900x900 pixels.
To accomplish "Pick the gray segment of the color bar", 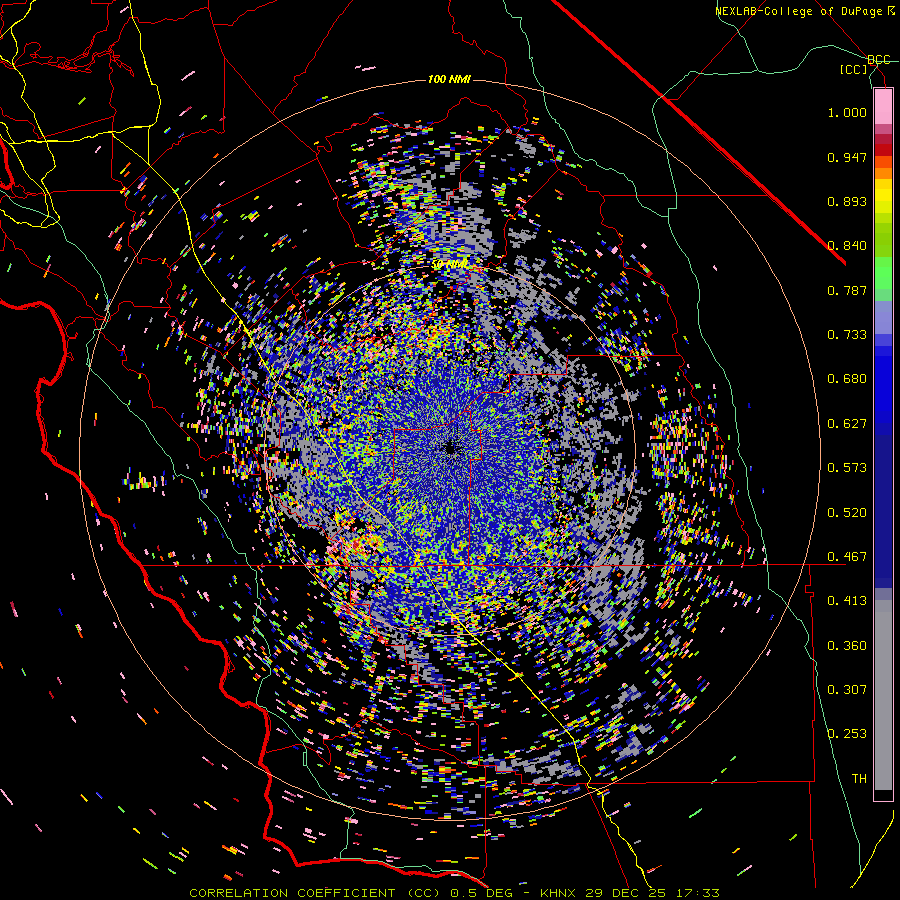I will coord(883,695).
